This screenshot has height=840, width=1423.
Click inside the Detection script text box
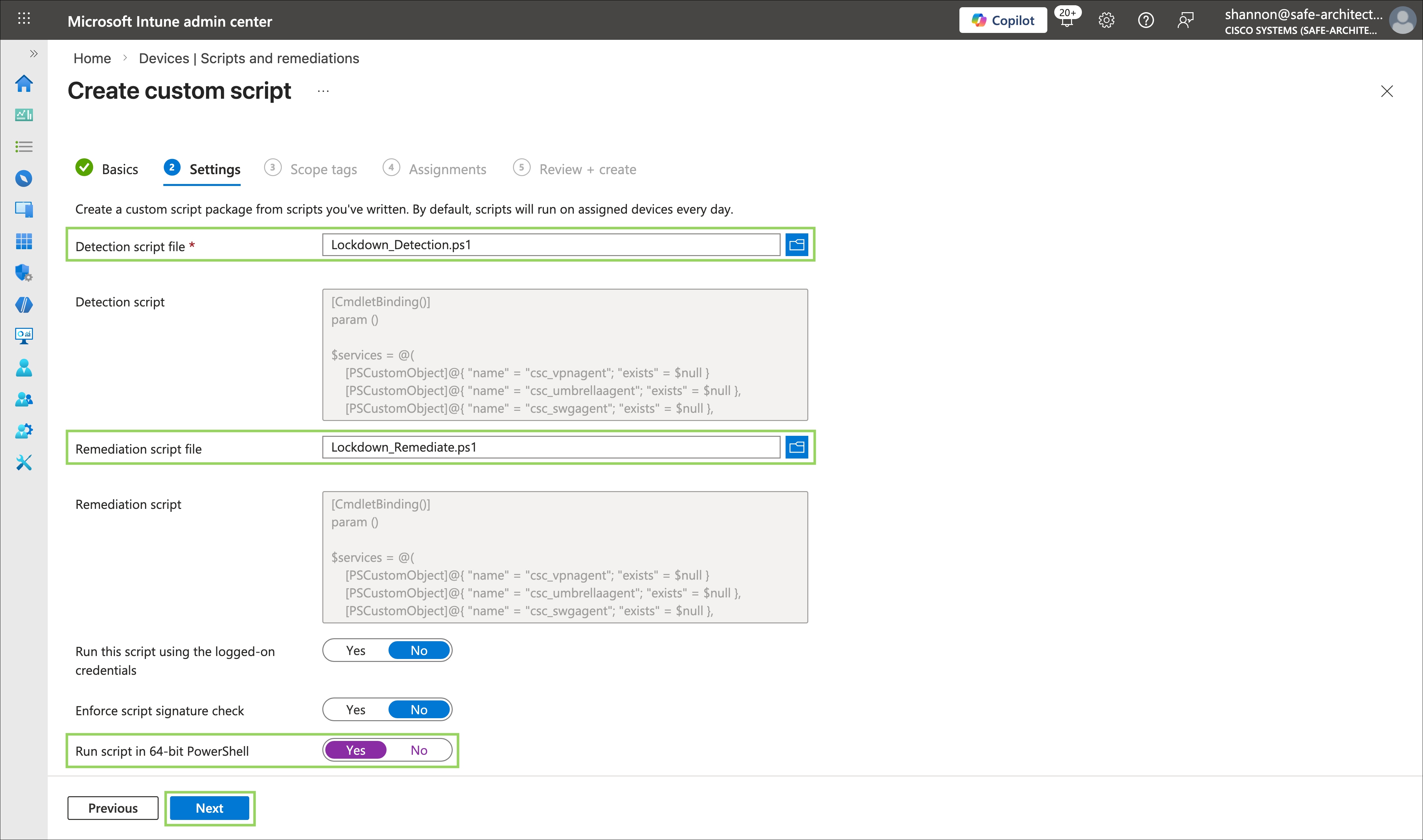[x=565, y=355]
